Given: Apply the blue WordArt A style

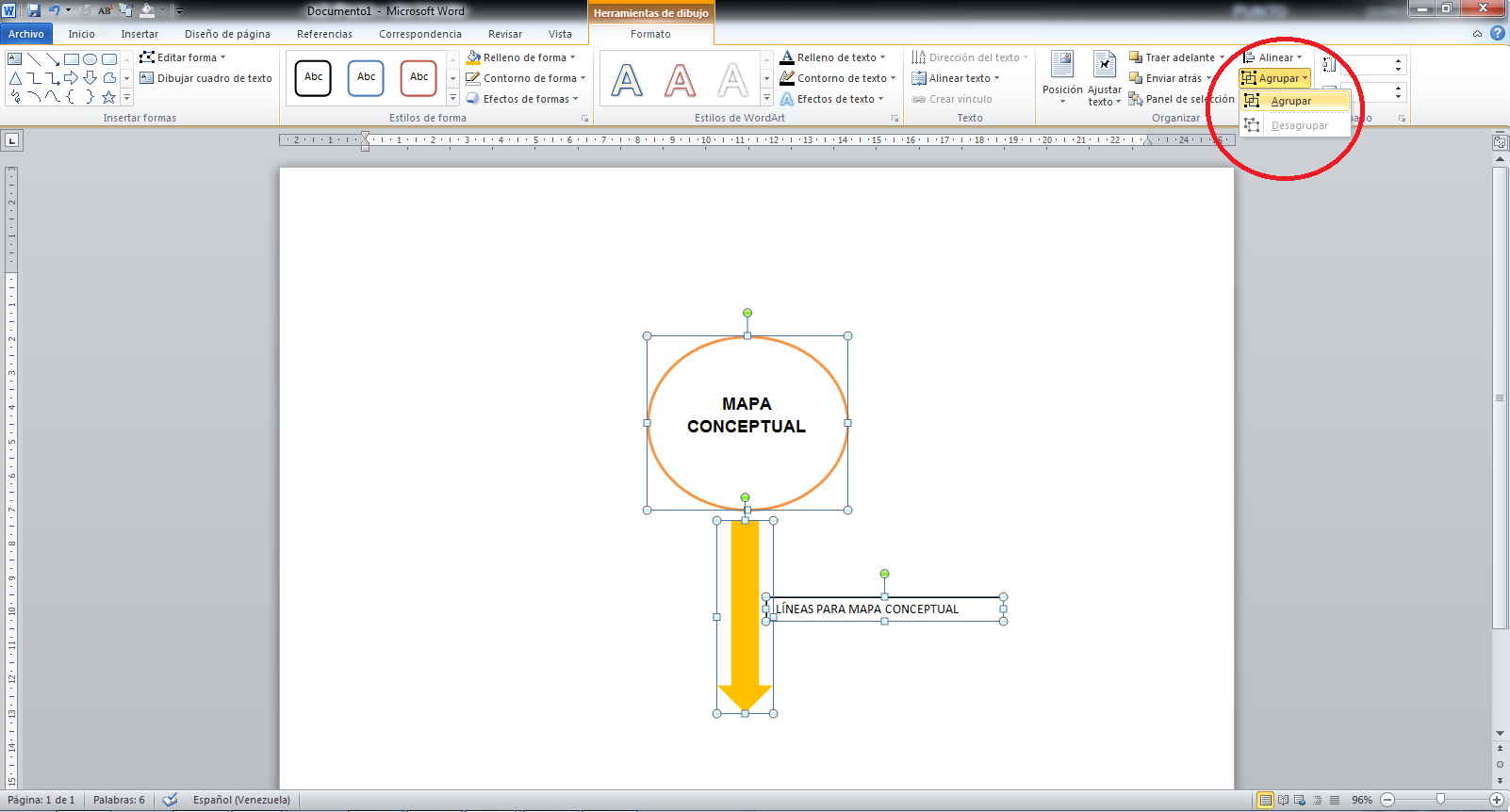Looking at the screenshot, I should tap(627, 80).
